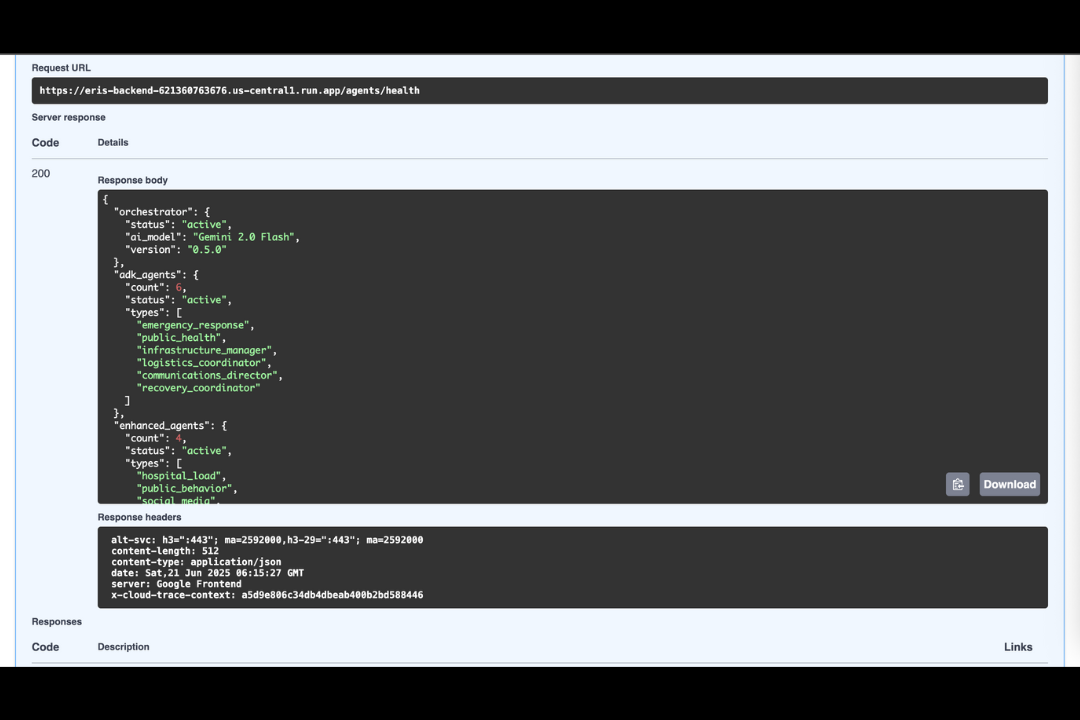
Task: Click "emergency_response" in types list
Action: (x=193, y=325)
